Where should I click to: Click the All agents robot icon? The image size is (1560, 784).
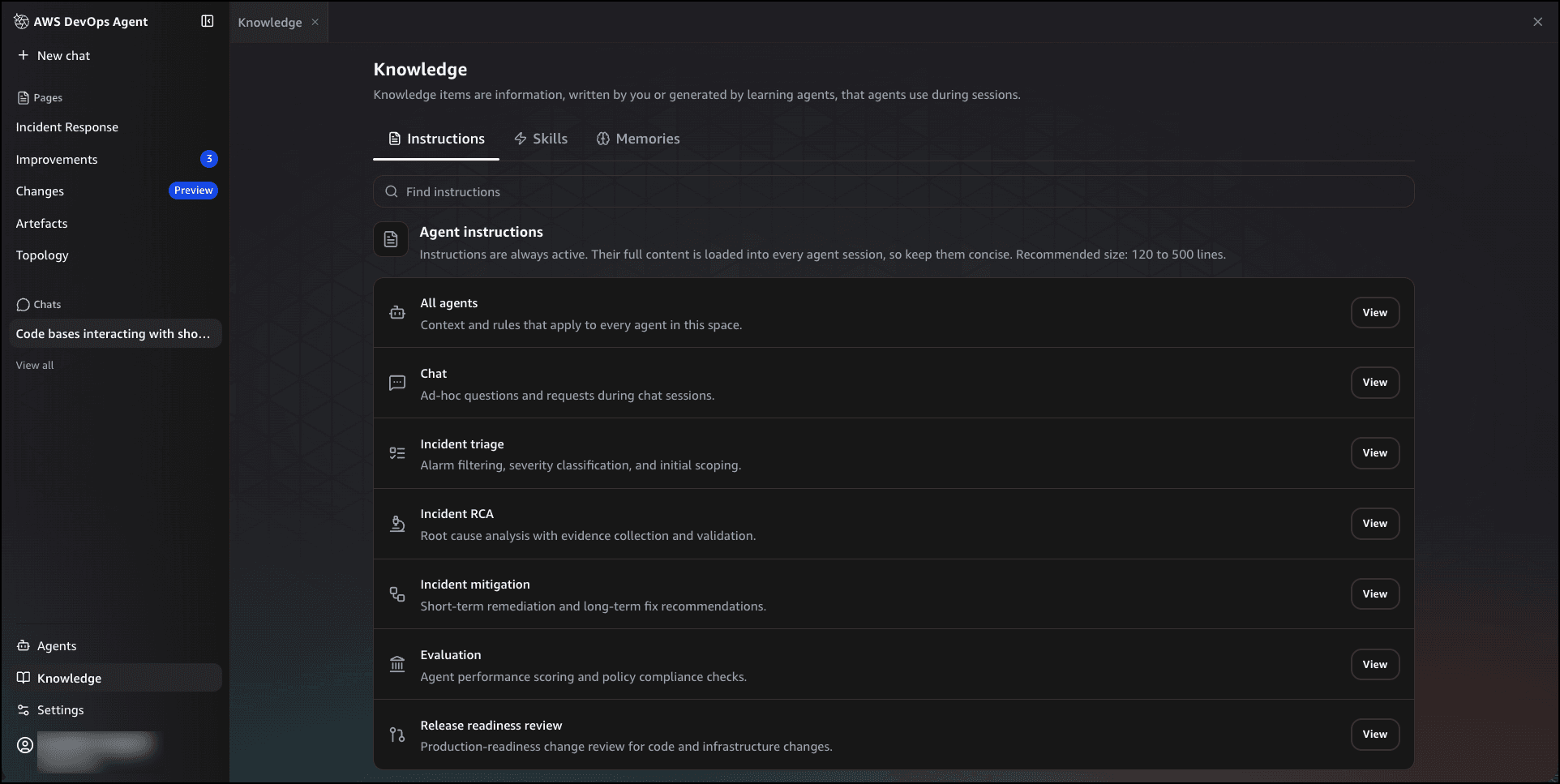click(x=397, y=312)
